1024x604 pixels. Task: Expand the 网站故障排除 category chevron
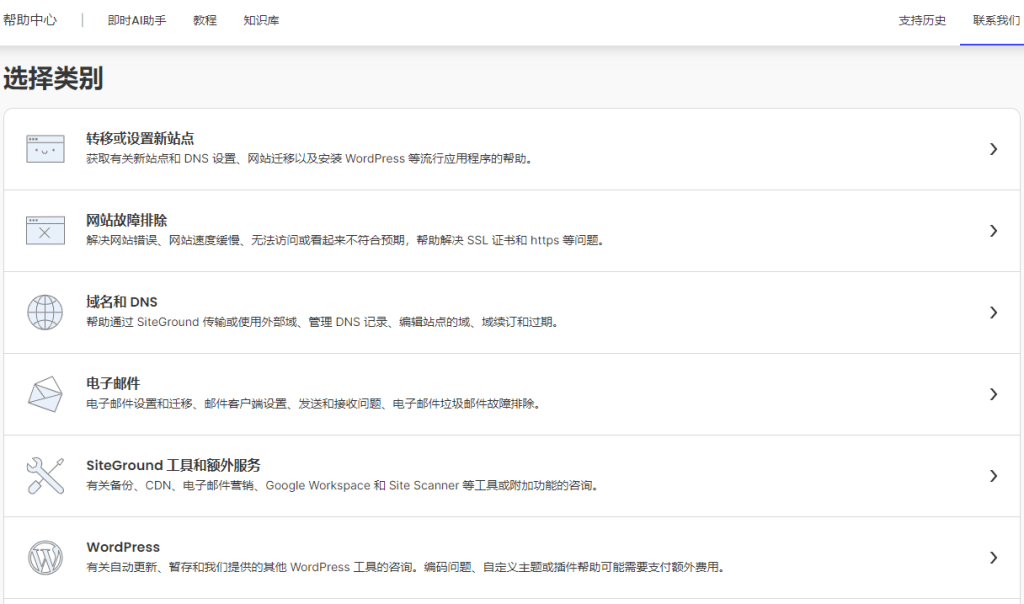993,229
